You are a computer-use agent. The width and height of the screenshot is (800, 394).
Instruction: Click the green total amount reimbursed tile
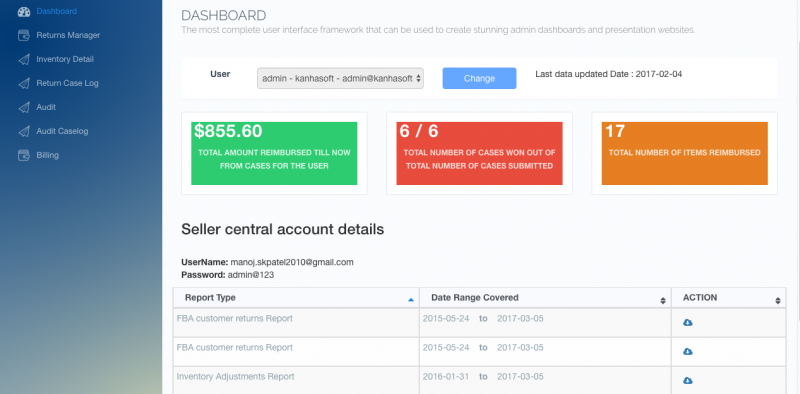[274, 153]
